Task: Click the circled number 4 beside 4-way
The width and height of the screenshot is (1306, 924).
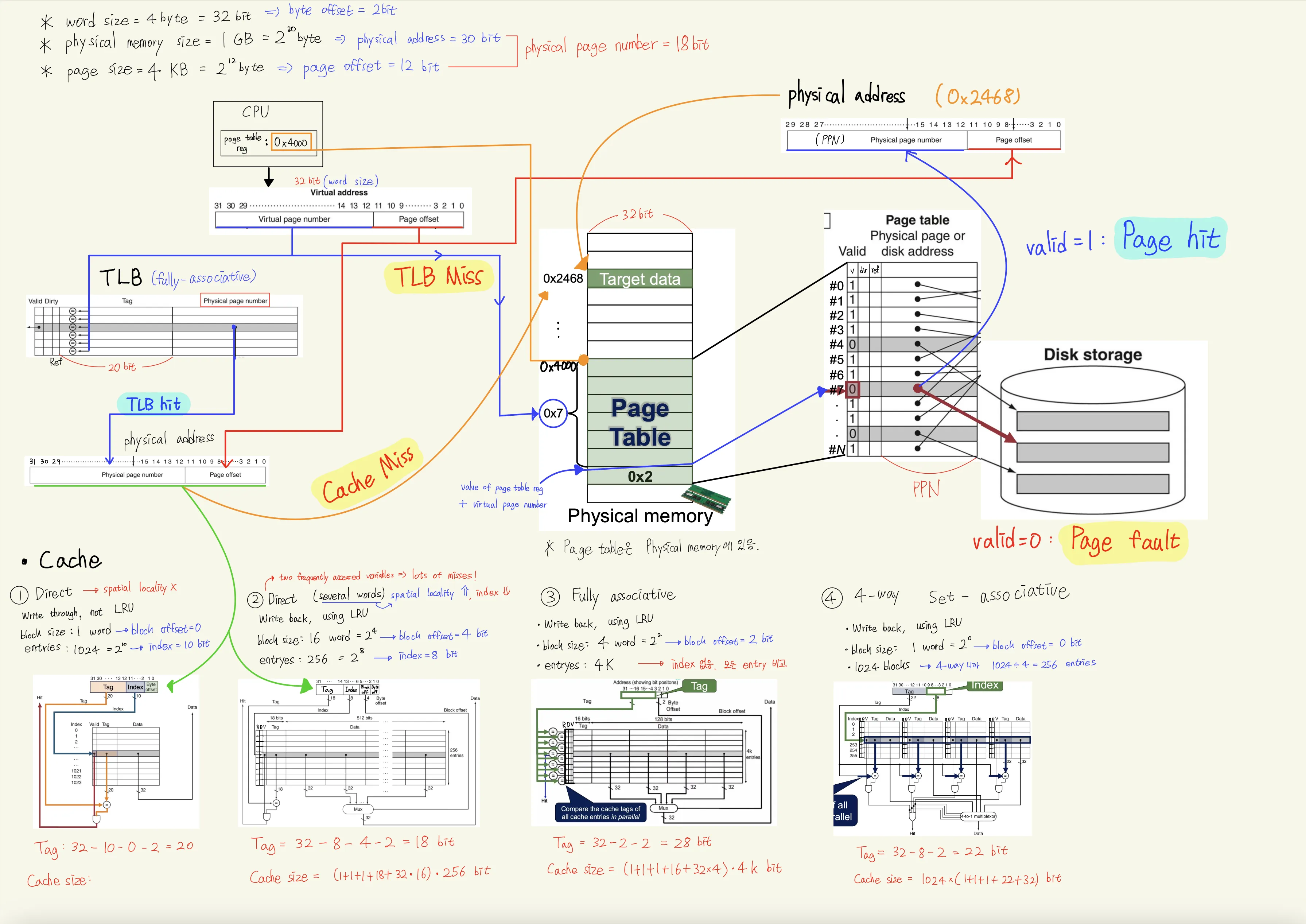Action: click(832, 598)
